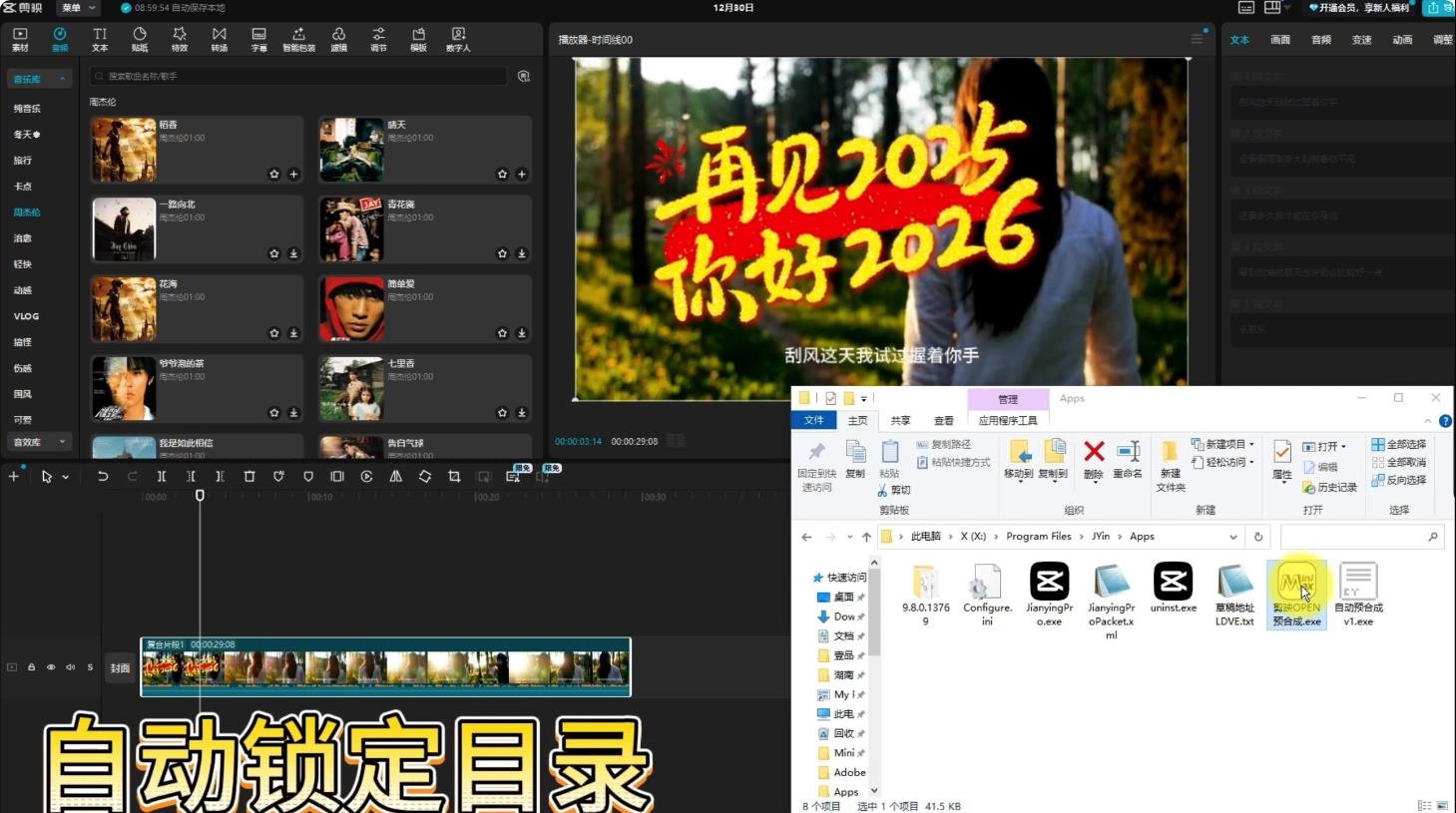1456x813 pixels.
Task: Switch to the 查看 tab in File Explorer
Action: click(x=942, y=420)
